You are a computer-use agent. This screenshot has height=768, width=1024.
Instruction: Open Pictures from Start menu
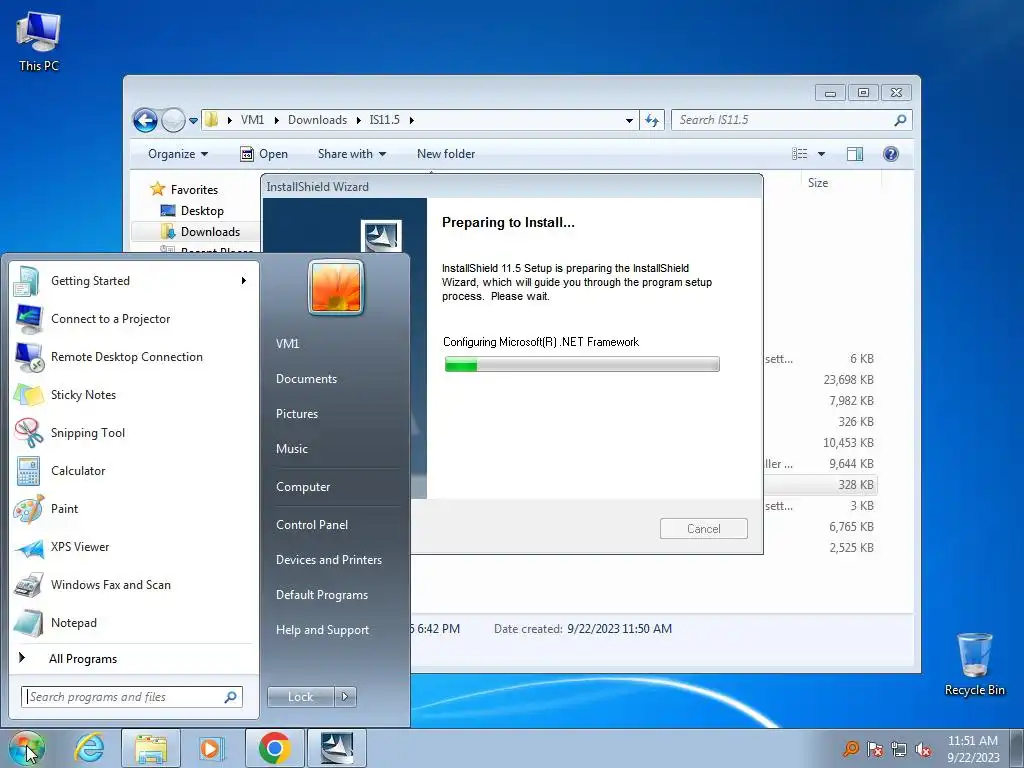coord(296,414)
